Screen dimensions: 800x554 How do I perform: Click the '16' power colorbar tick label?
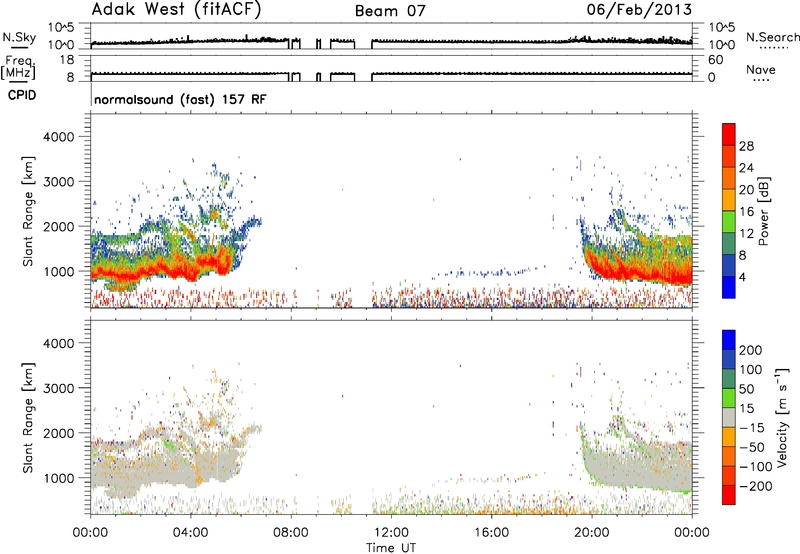746,212
